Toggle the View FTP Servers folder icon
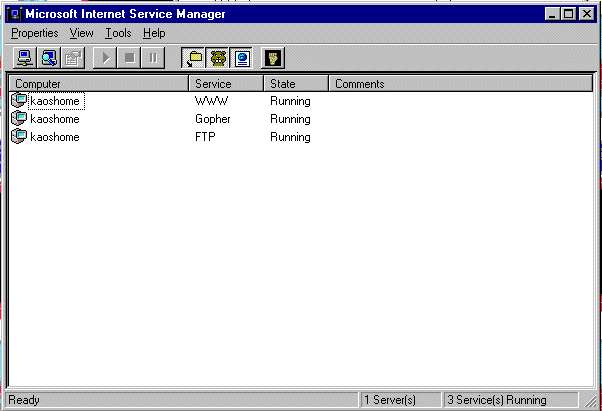Viewport: 602px width, 411px height. coord(194,58)
